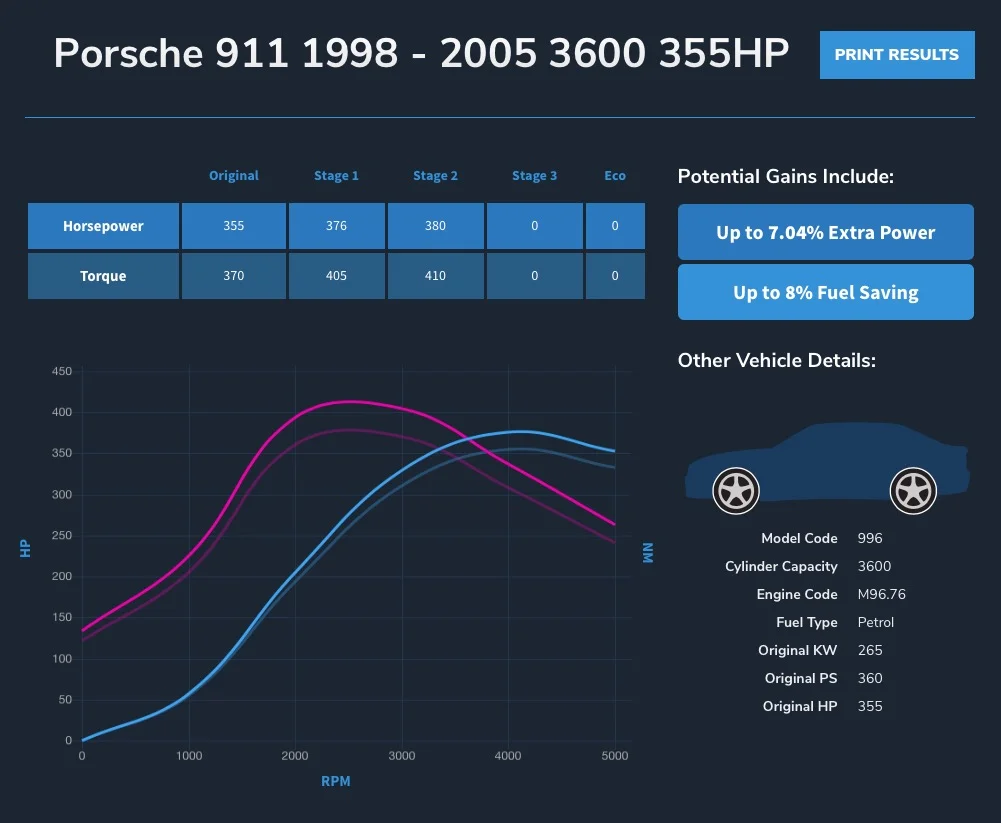
Task: Click the car silhouette image
Action: coord(827,467)
